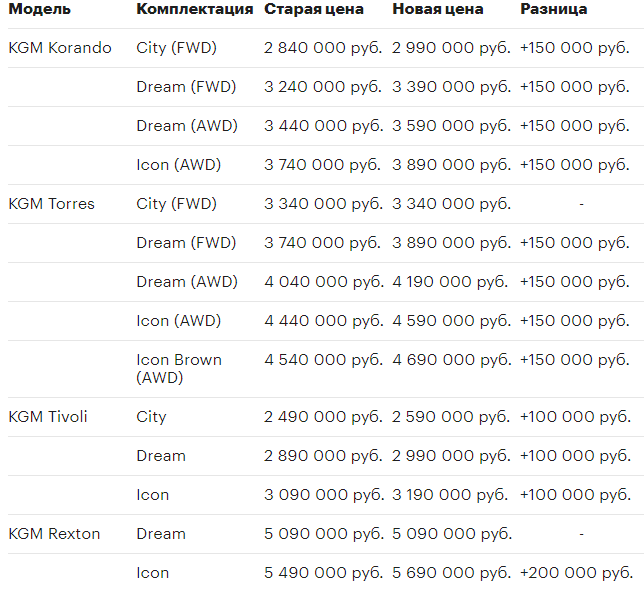This screenshot has width=644, height=590.
Task: Click the "Комплектация" column header
Action: 194,9
